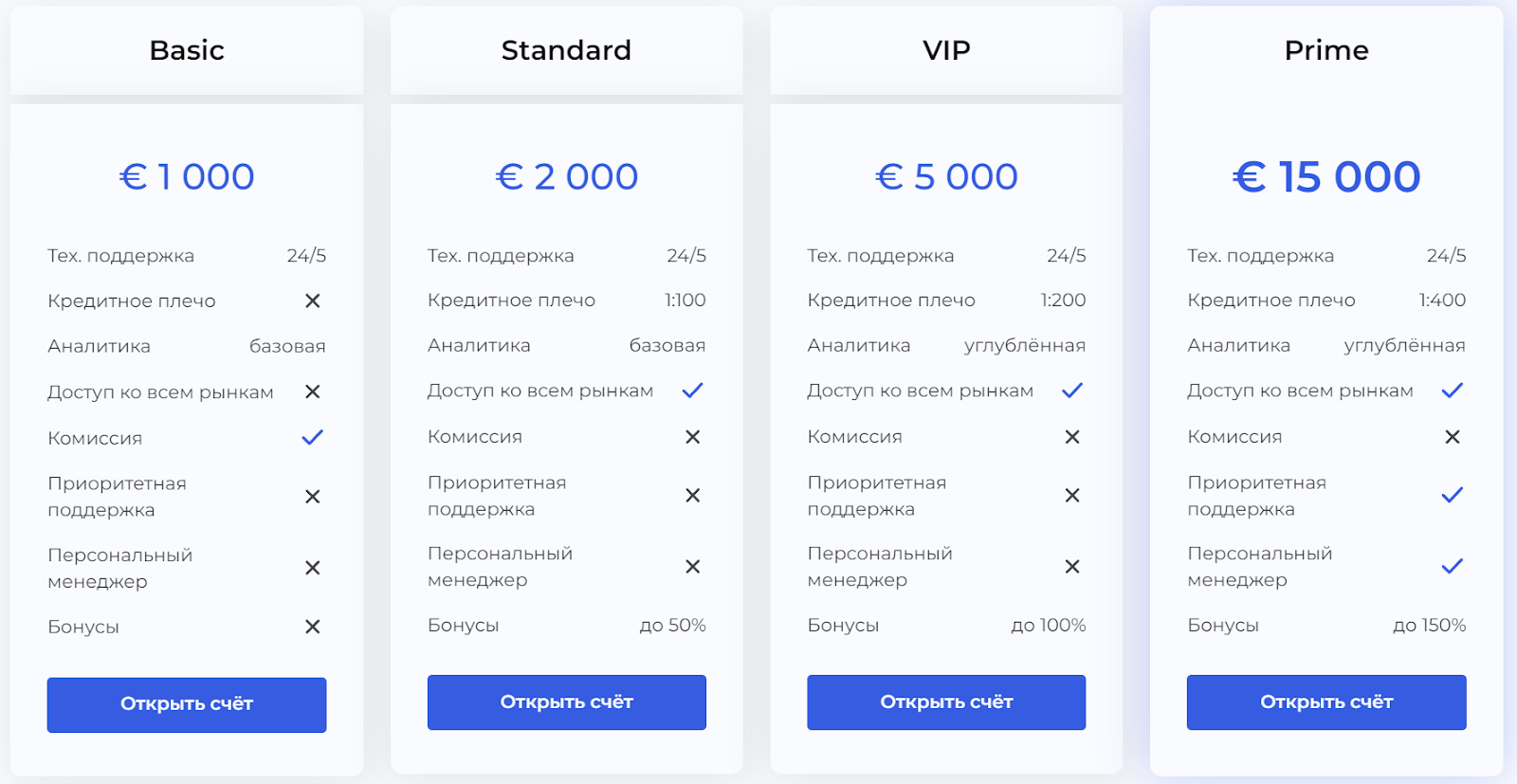Click the Prime Приоритетная поддержка checkmark icon

click(1453, 495)
